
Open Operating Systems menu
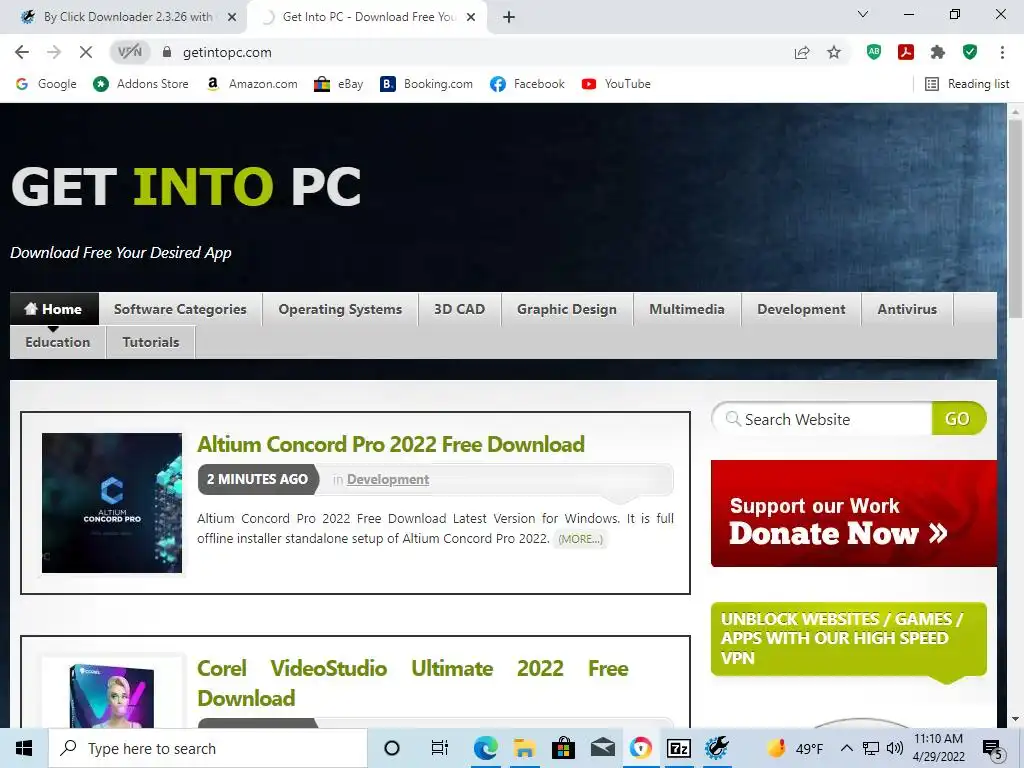[x=340, y=310]
